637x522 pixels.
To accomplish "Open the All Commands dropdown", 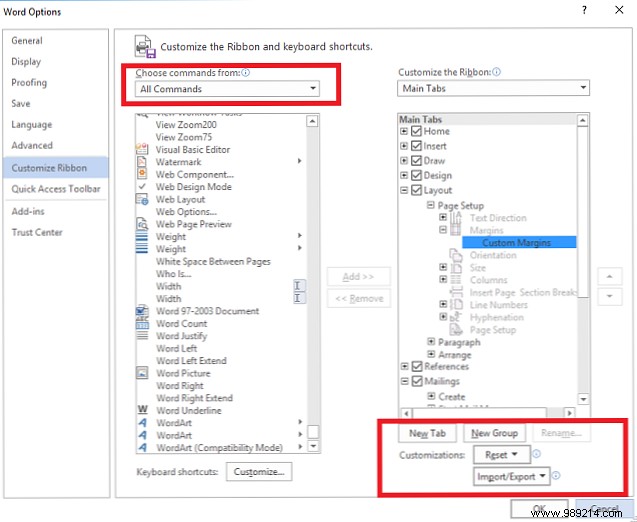I will (227, 89).
